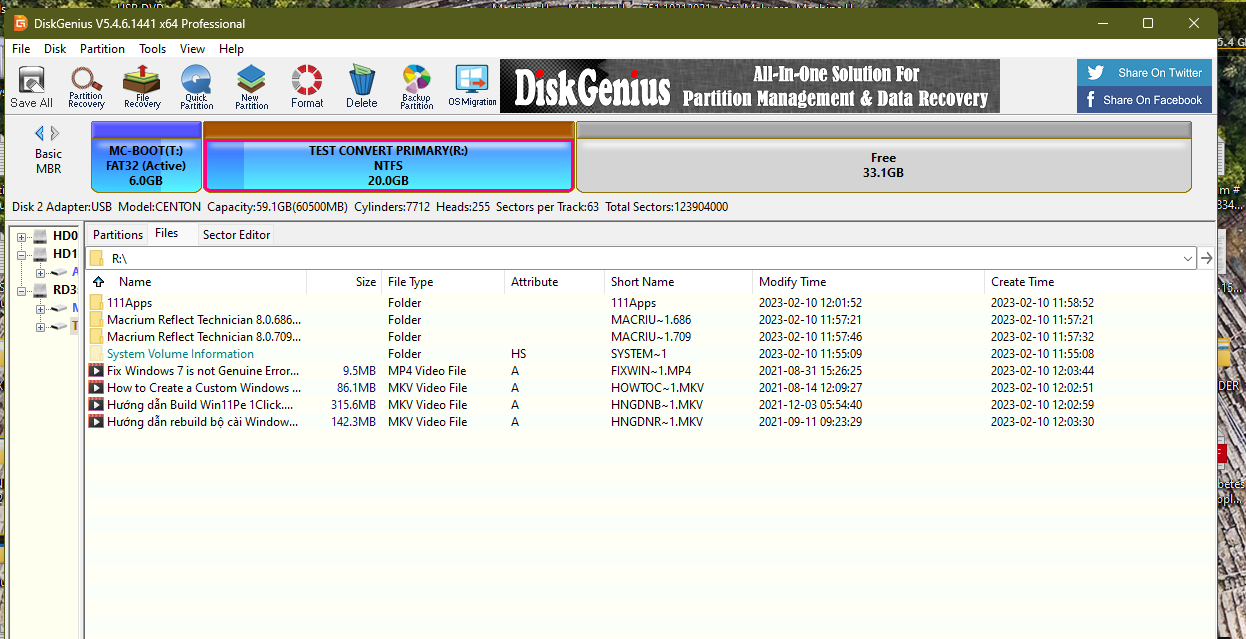Click the up-folder arrow beside Name

pyautogui.click(x=98, y=282)
